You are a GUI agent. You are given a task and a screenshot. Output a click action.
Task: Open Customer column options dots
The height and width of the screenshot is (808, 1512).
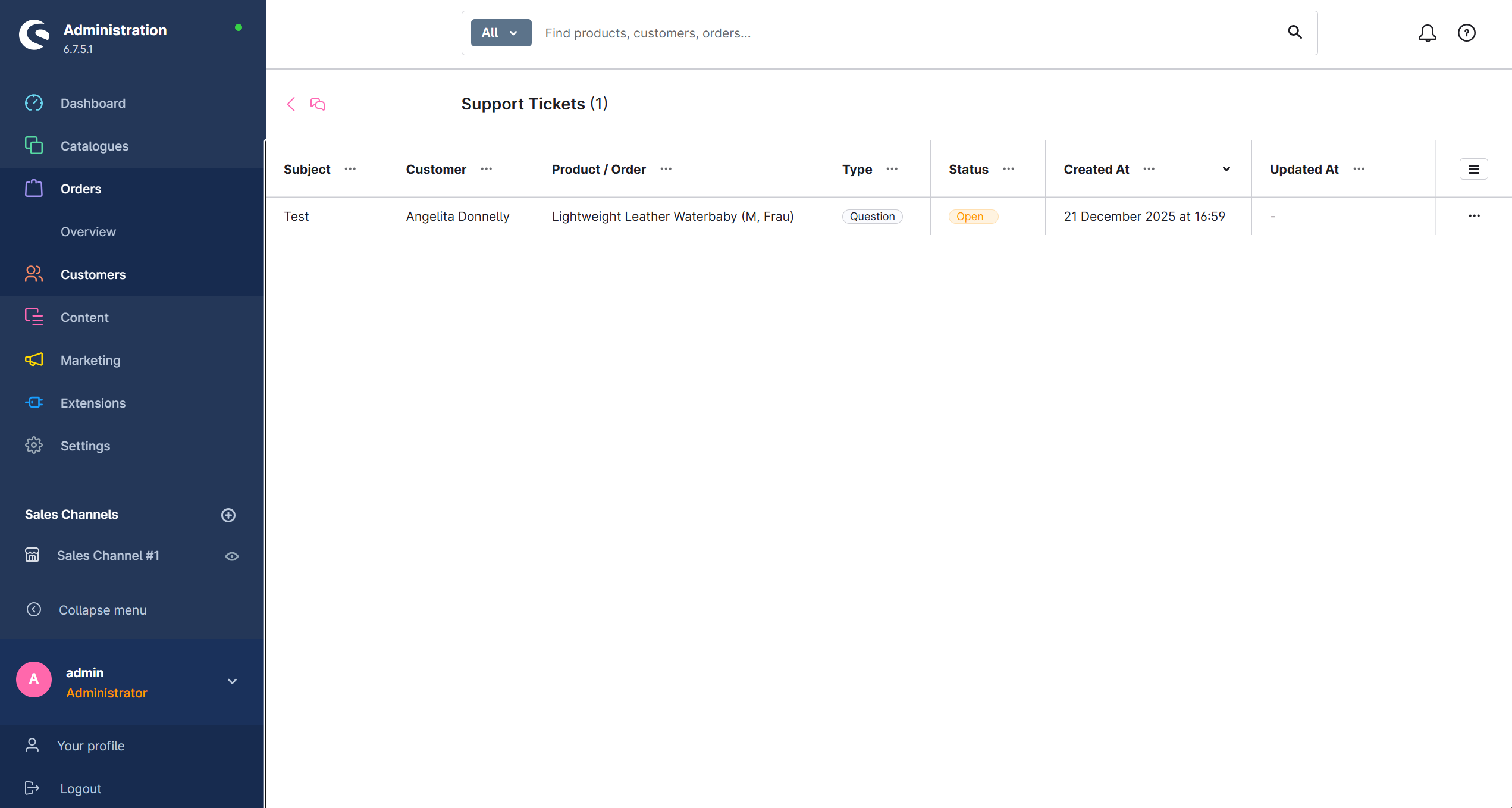click(487, 169)
